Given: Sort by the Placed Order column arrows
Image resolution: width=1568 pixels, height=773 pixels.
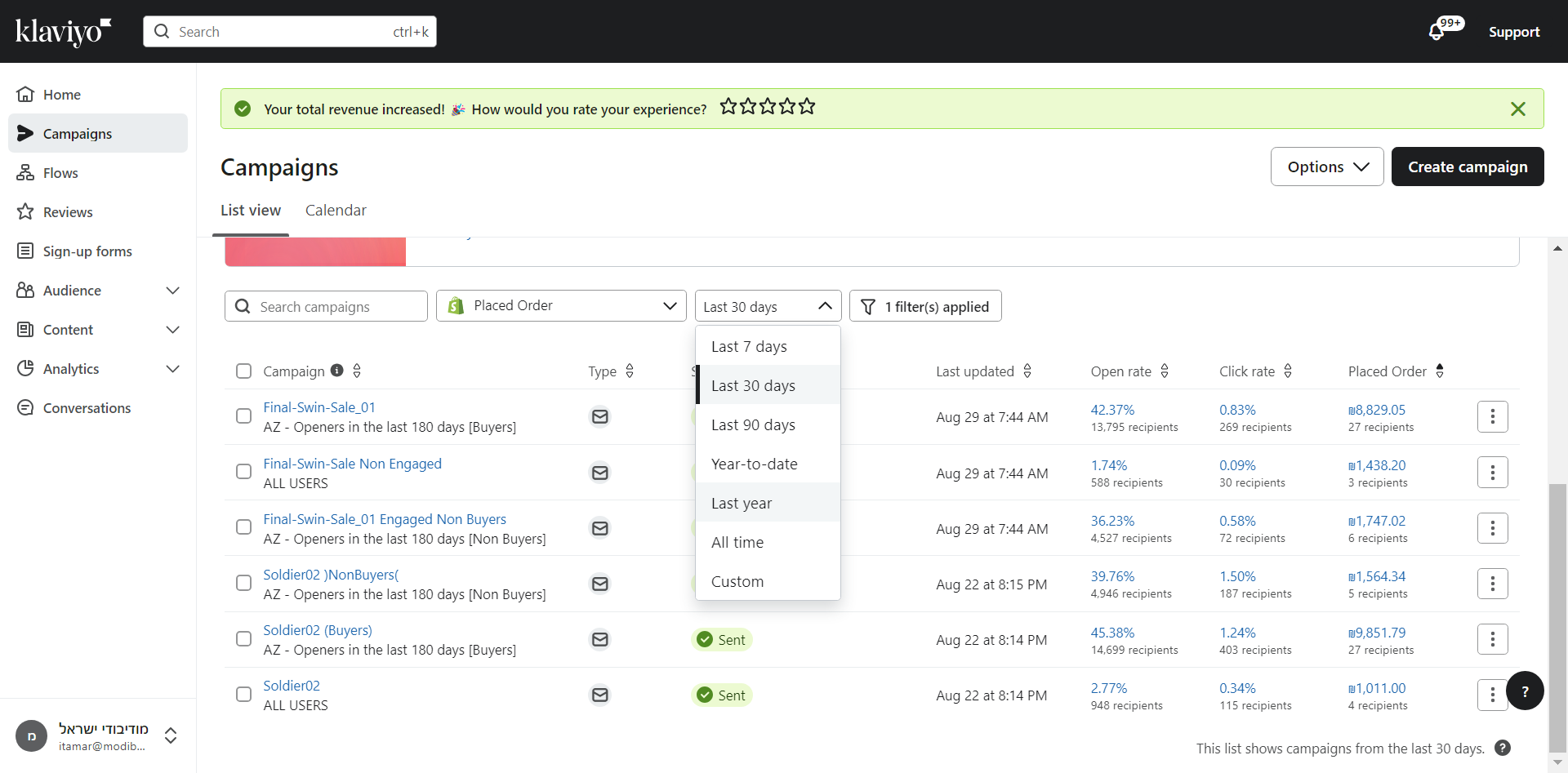Looking at the screenshot, I should (1440, 371).
